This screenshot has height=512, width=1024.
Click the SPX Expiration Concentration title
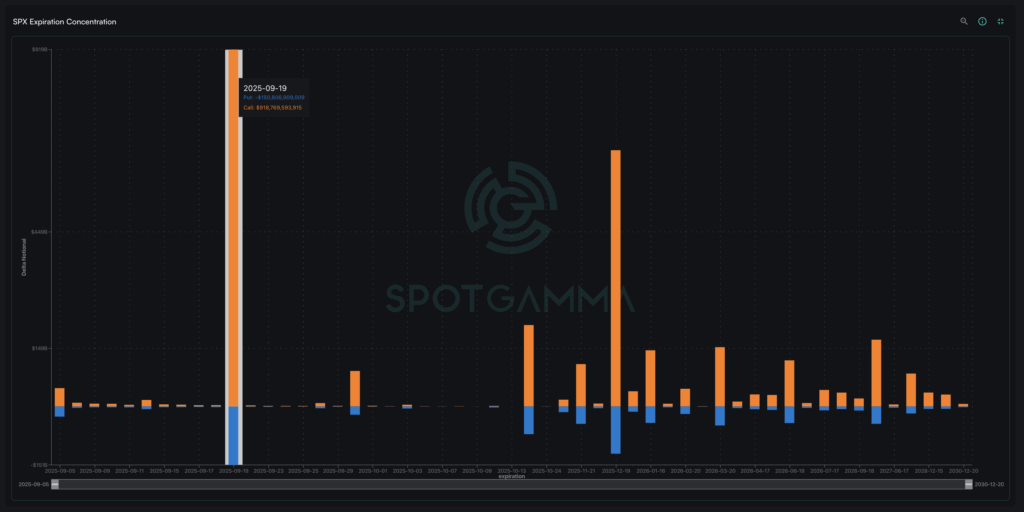(64, 21)
